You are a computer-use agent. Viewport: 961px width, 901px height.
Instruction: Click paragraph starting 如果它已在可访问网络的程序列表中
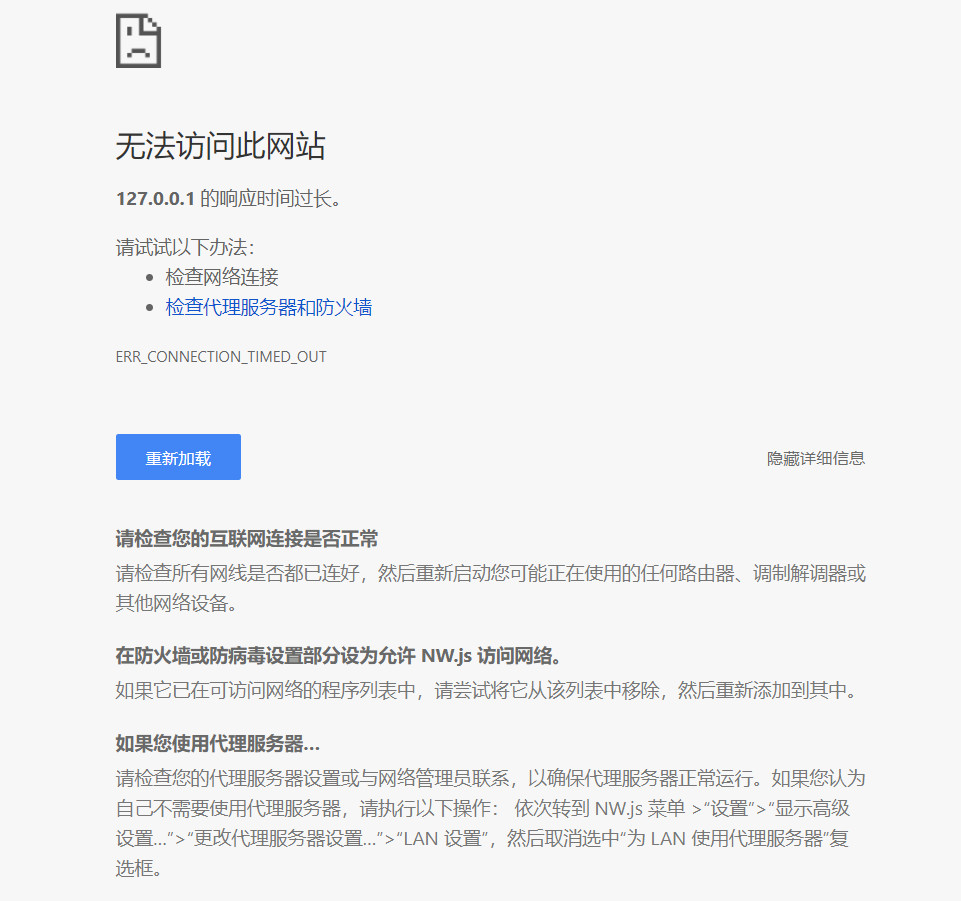pos(487,691)
